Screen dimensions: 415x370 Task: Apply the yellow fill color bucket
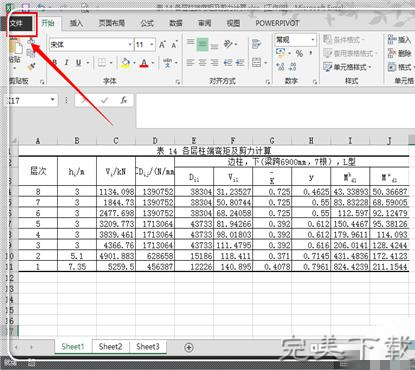click(x=126, y=63)
